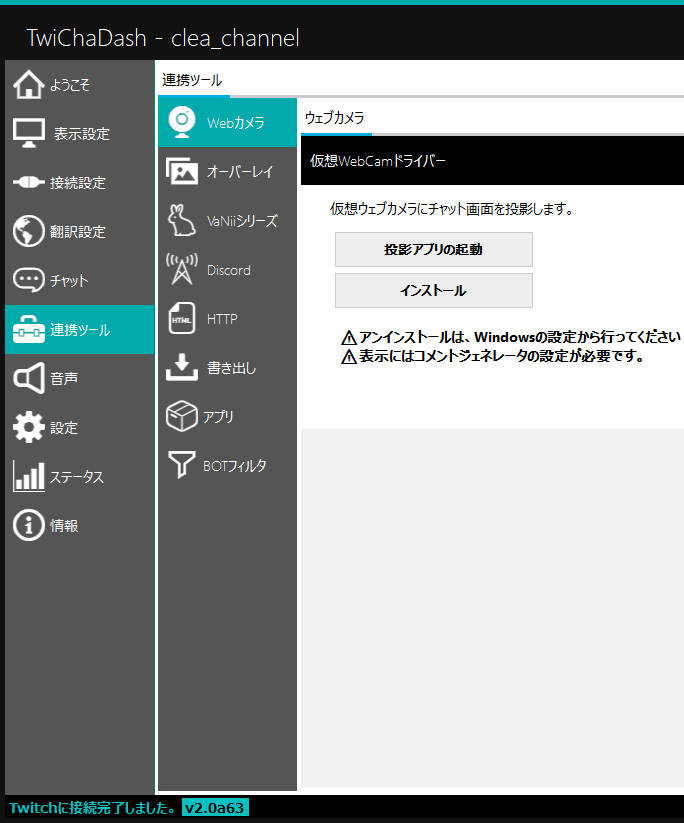Viewport: 684px width, 823px height.
Task: Click the megaphone icon for 音声
Action: [28, 378]
